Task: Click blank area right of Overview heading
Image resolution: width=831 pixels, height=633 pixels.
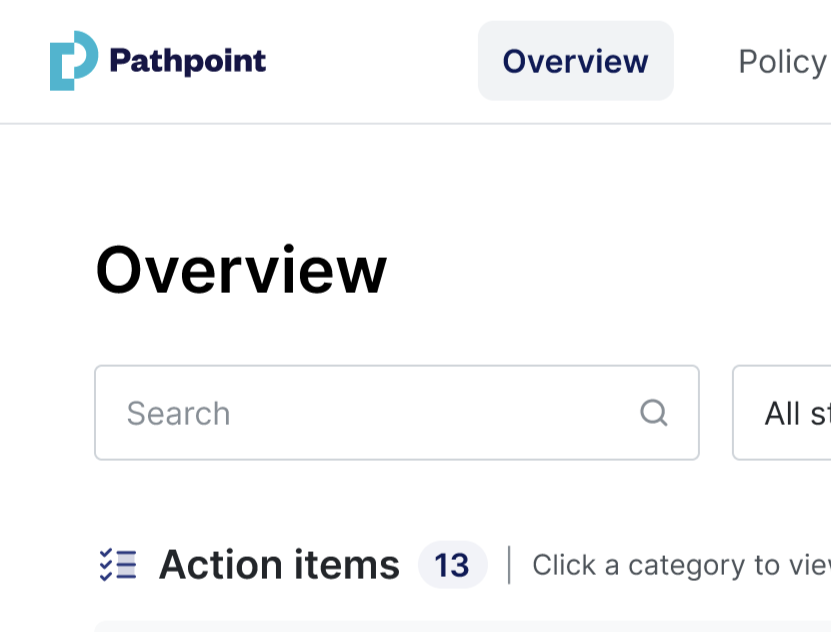Action: 600,270
